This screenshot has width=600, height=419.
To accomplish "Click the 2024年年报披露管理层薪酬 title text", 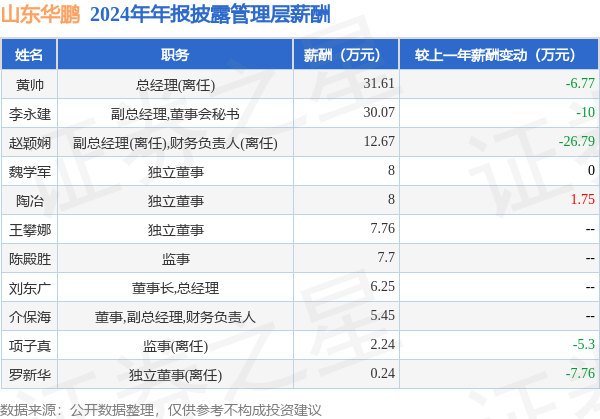I will 210,15.
